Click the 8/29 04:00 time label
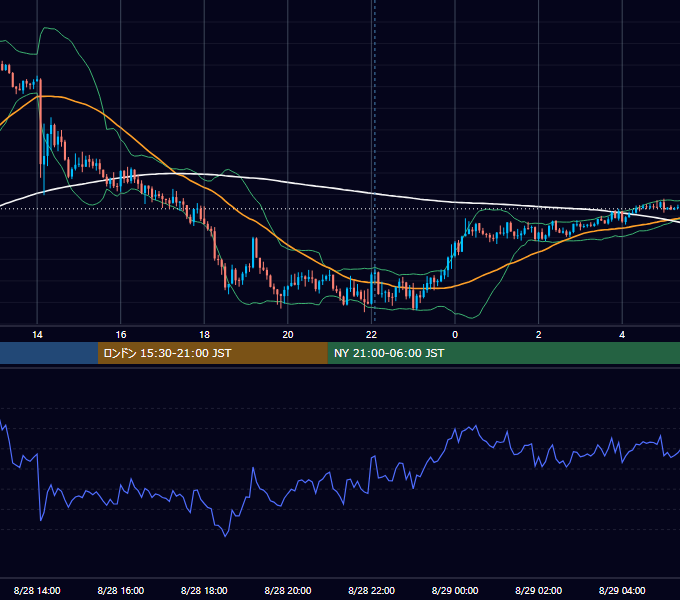 click(x=622, y=590)
